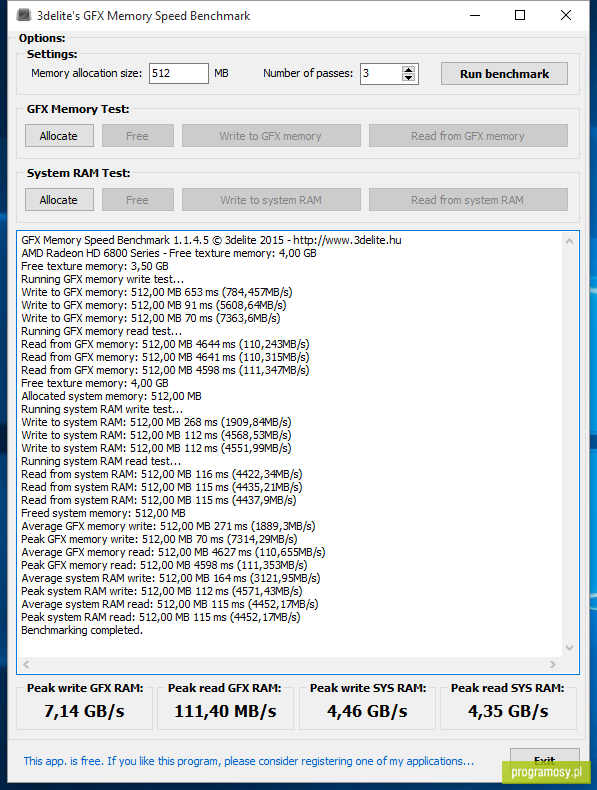Viewport: 597px width, 790px height.
Task: Click log line 'Free texture memory: 3,50 GB'
Action: tap(95, 266)
